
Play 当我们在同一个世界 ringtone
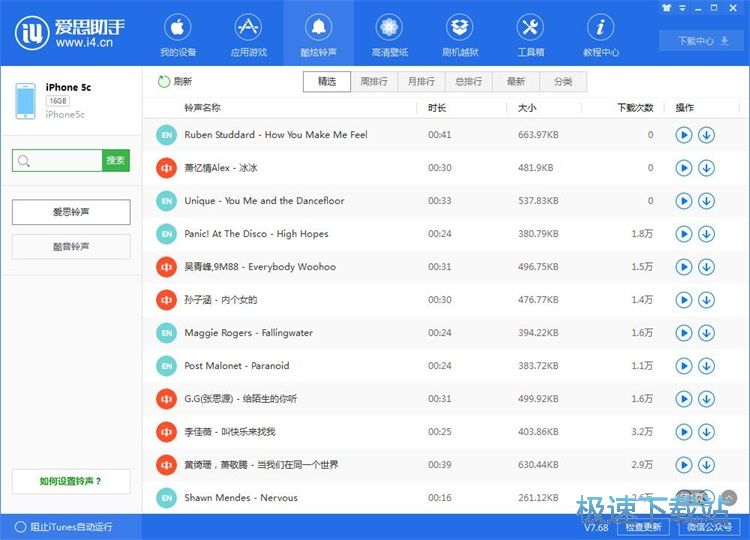coord(684,465)
